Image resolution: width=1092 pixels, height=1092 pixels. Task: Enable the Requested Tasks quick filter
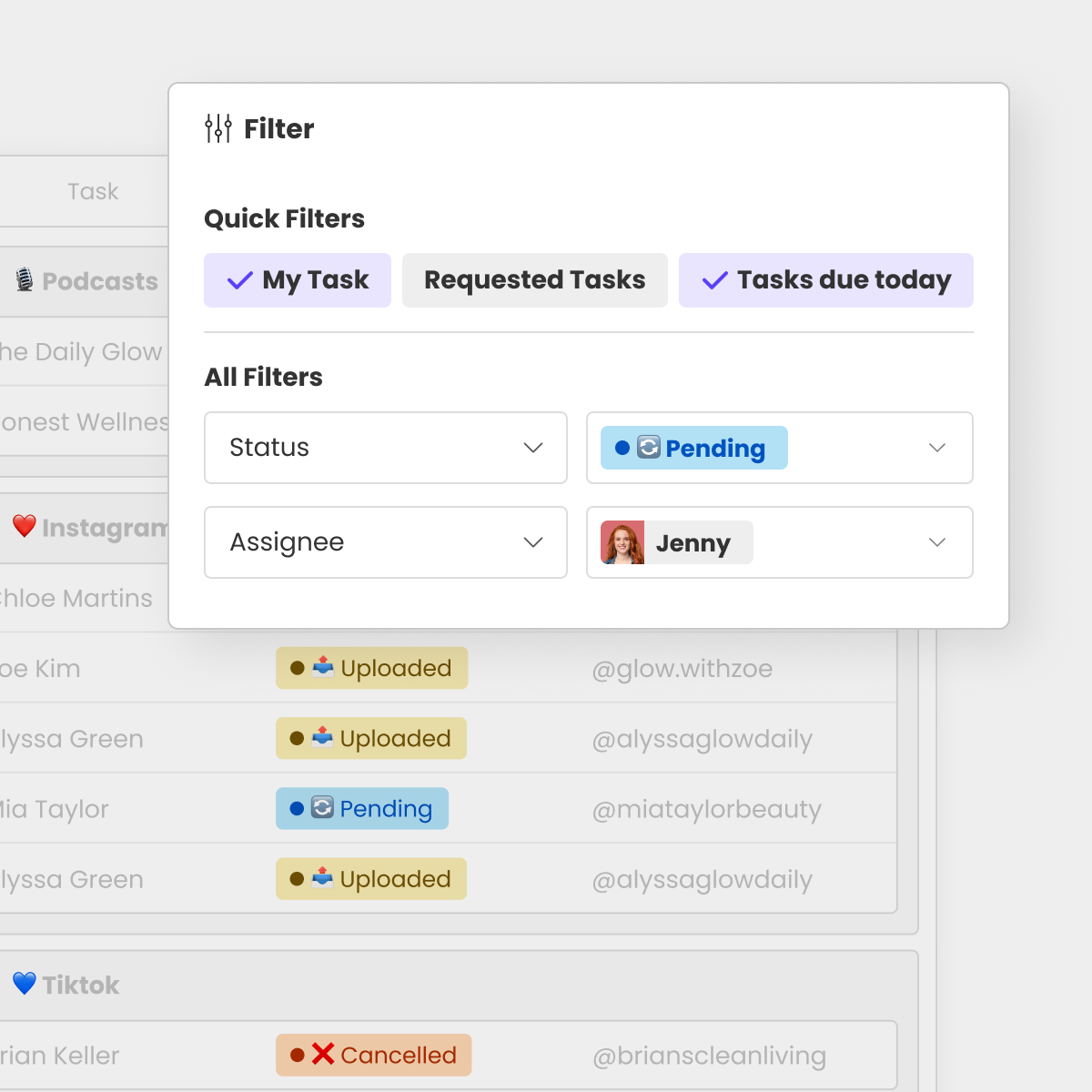coord(534,280)
